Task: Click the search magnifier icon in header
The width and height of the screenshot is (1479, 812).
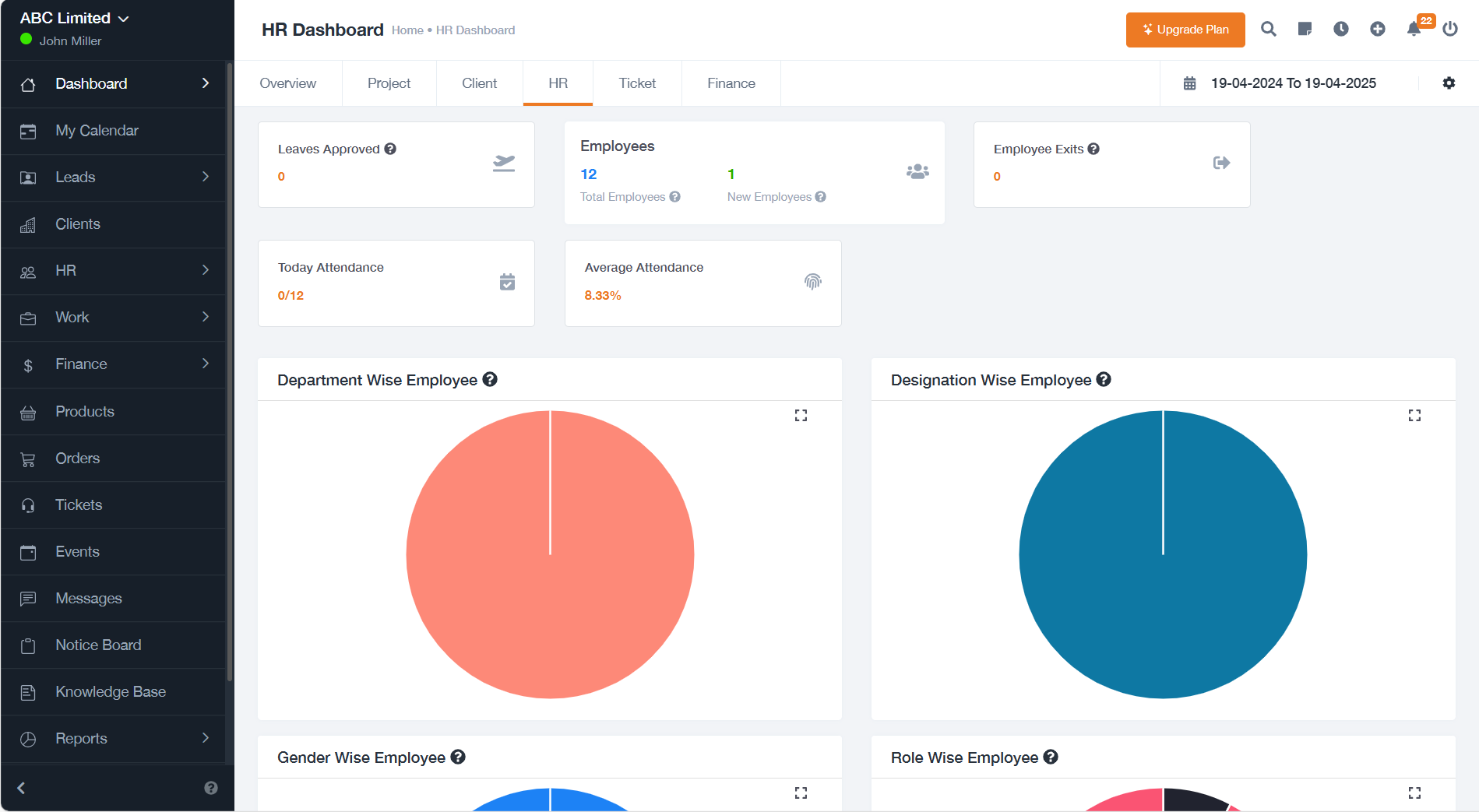Action: coord(1268,30)
